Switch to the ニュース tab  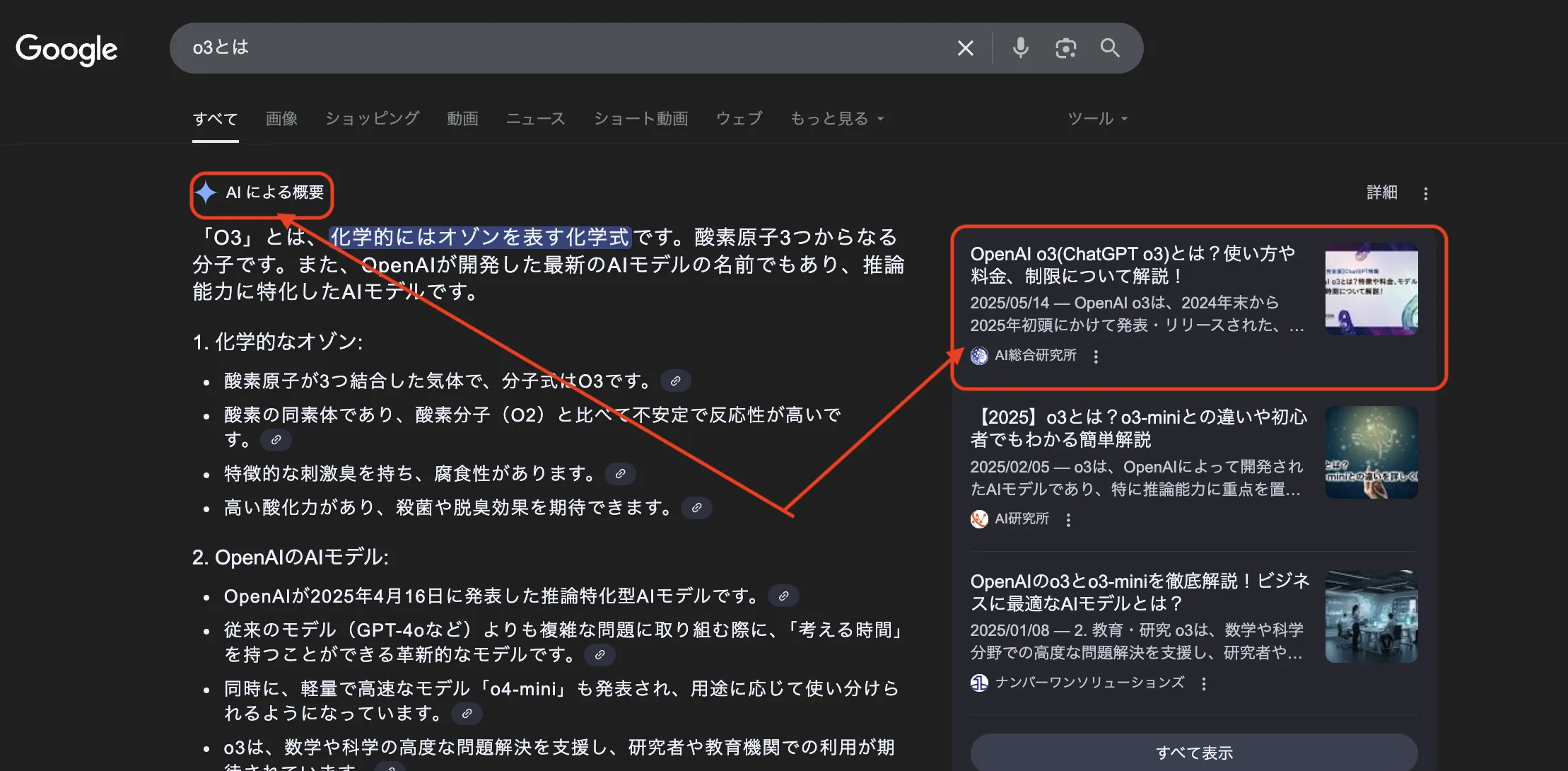coord(536,119)
